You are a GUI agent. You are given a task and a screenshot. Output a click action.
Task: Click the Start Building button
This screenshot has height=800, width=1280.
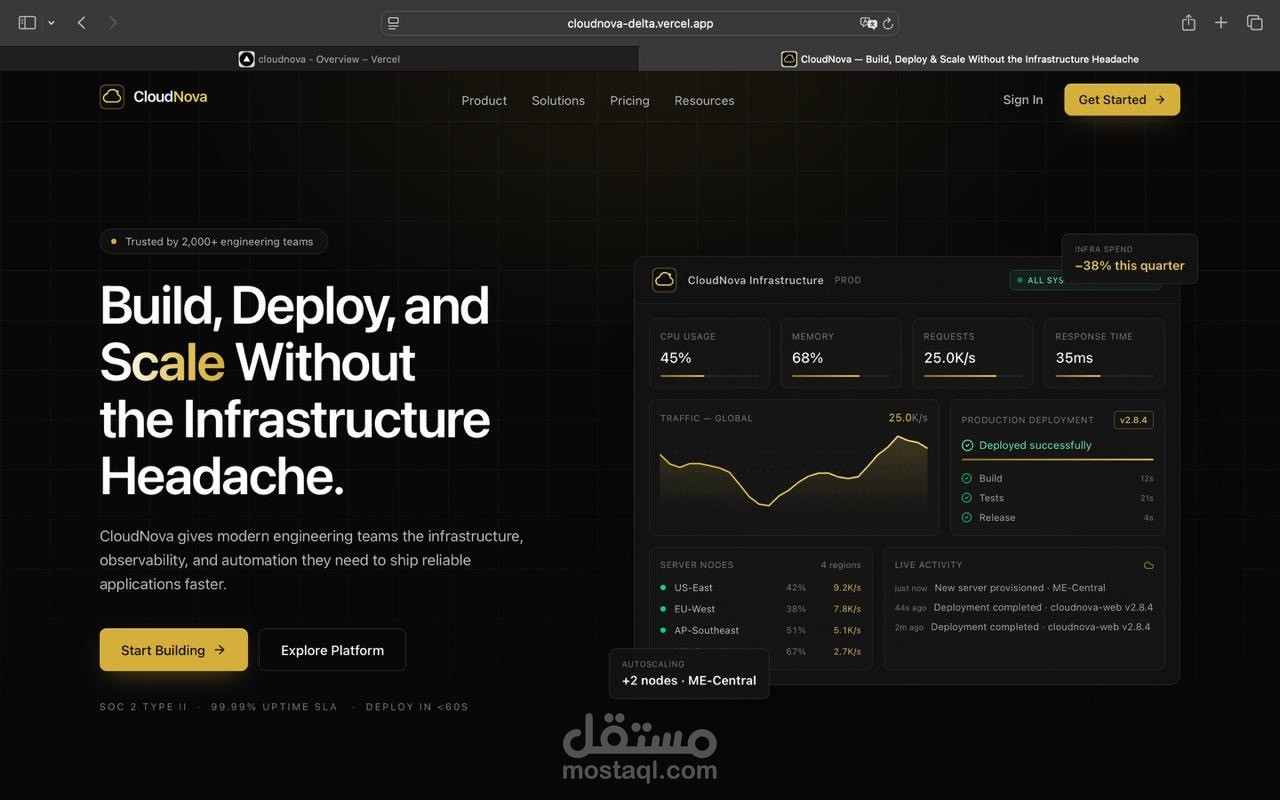coord(174,650)
